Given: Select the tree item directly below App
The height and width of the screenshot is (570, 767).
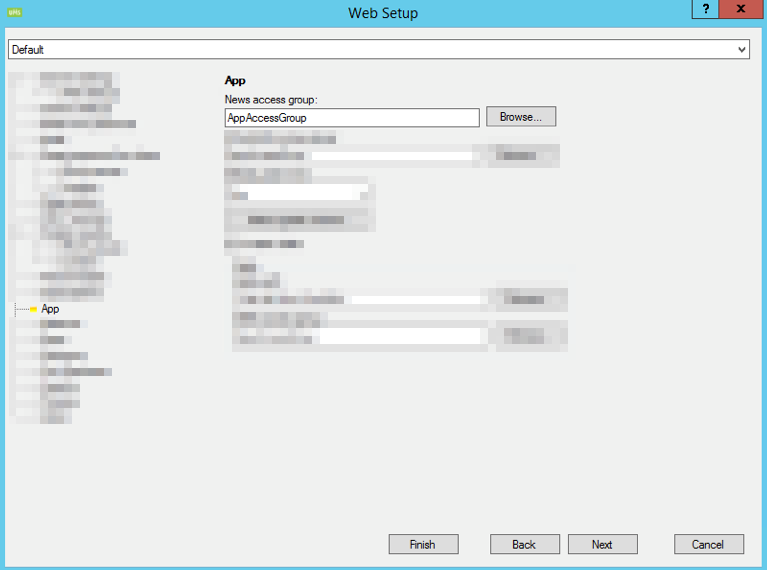Looking at the screenshot, I should (62, 324).
